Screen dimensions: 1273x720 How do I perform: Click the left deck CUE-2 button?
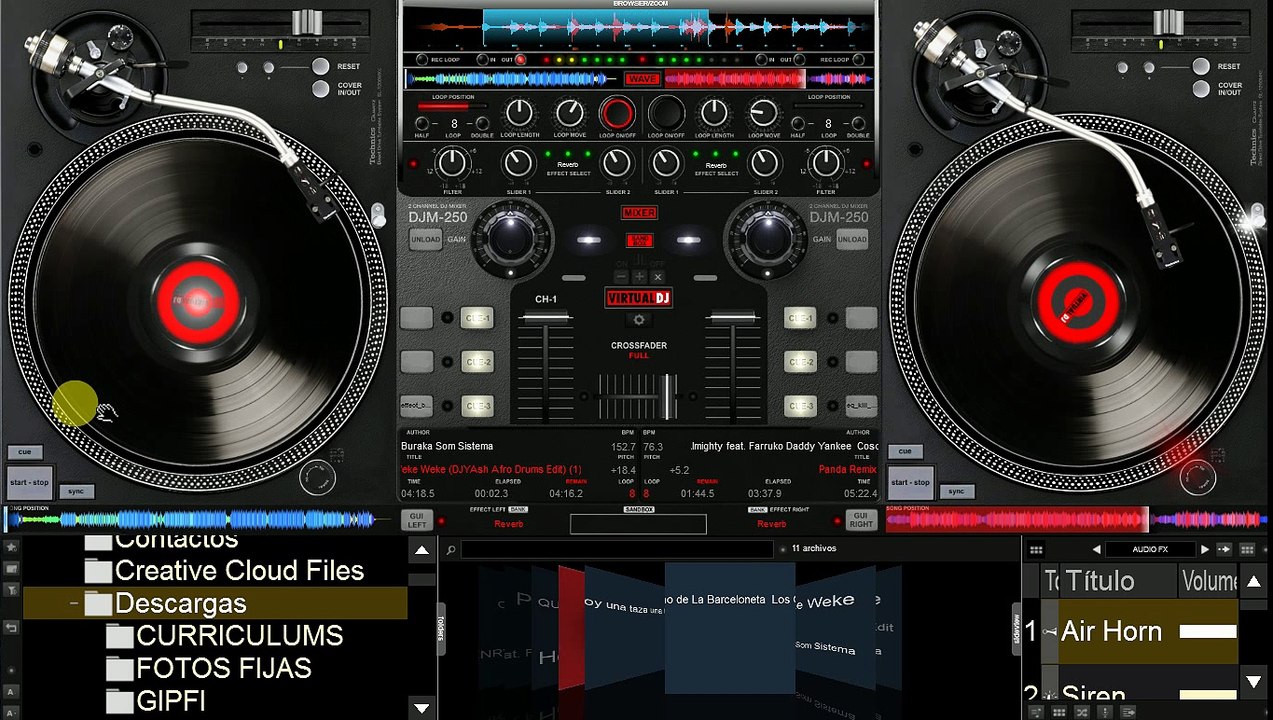coord(478,362)
